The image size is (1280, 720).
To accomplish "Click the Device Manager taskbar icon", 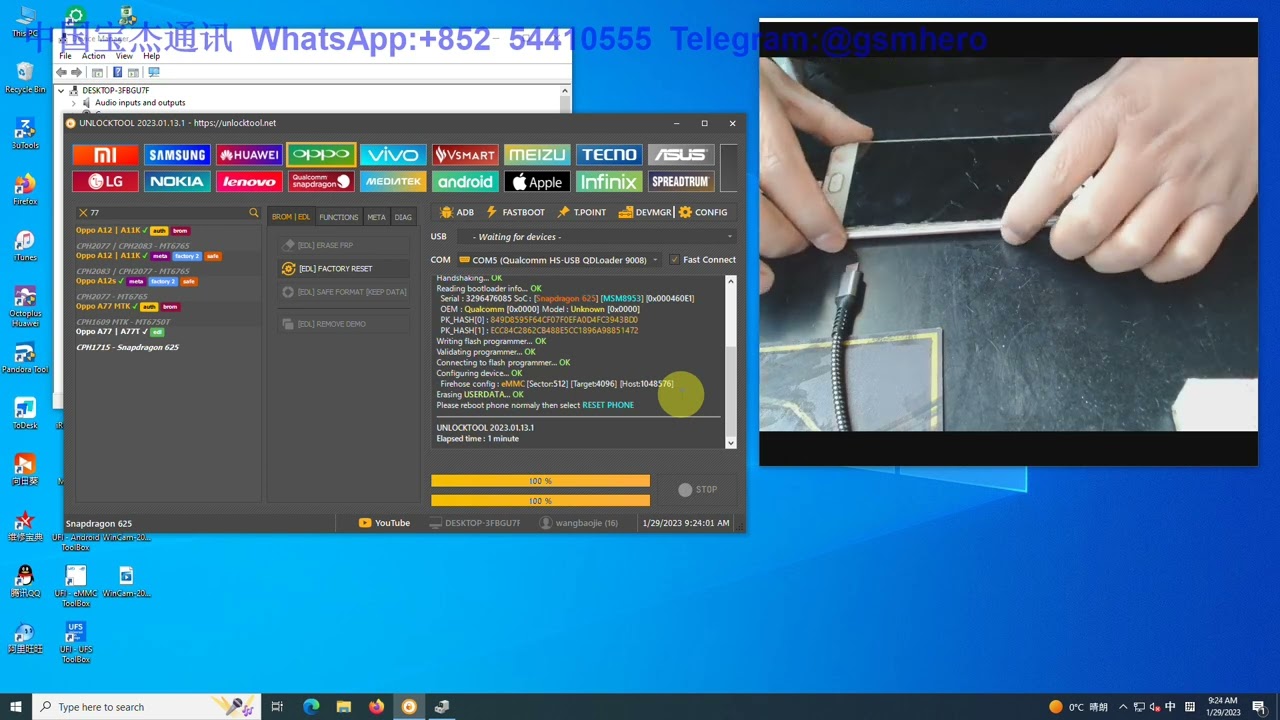I will 441,707.
